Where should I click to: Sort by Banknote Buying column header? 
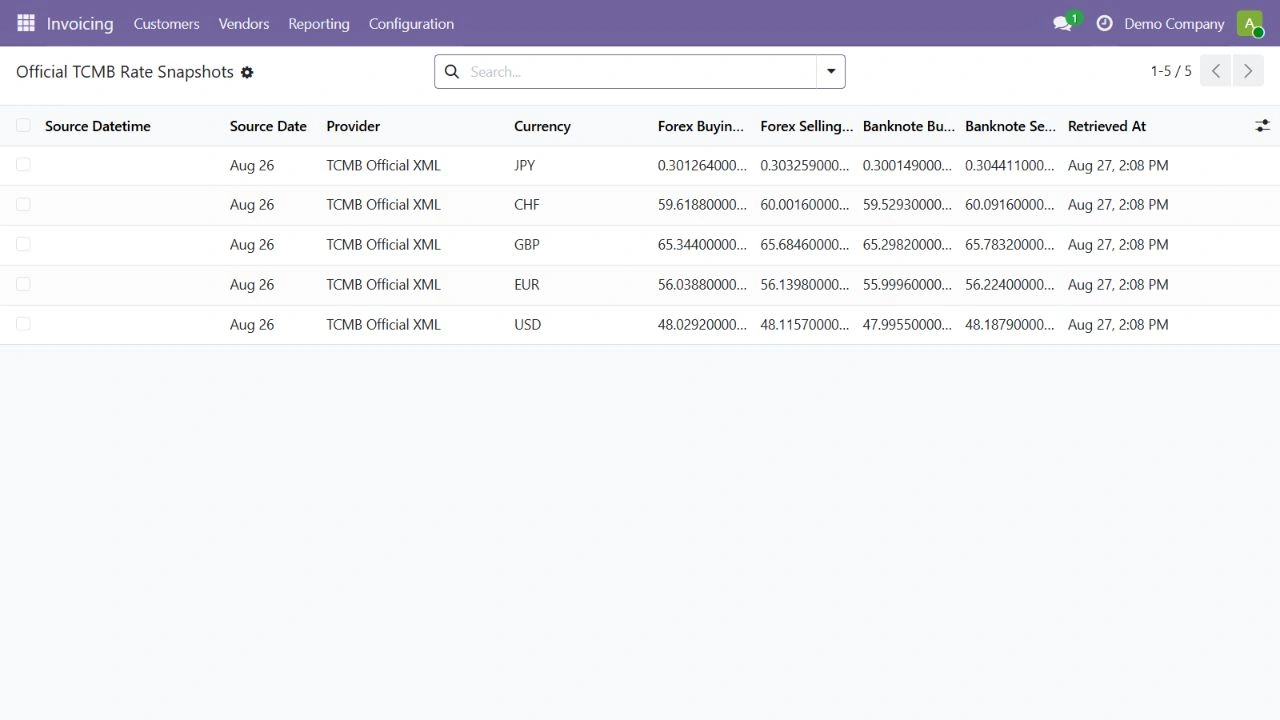pos(909,126)
